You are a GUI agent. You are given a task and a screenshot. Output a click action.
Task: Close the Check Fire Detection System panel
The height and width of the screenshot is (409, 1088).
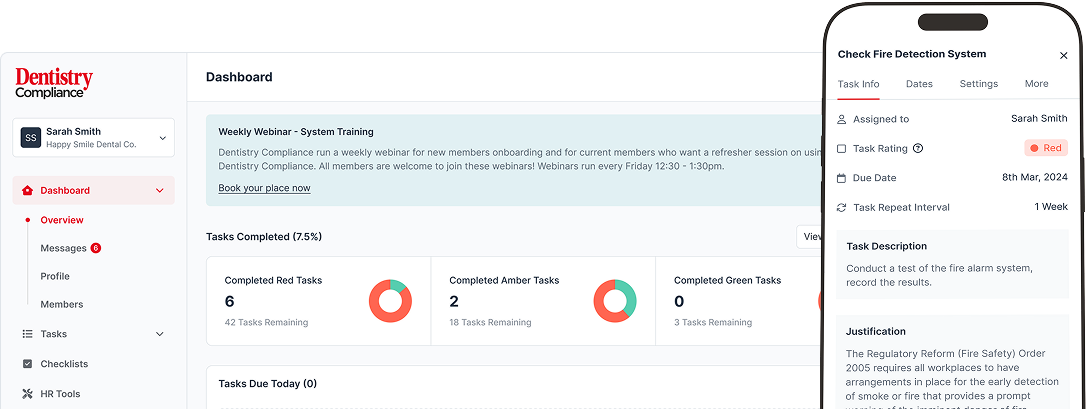tap(1063, 56)
